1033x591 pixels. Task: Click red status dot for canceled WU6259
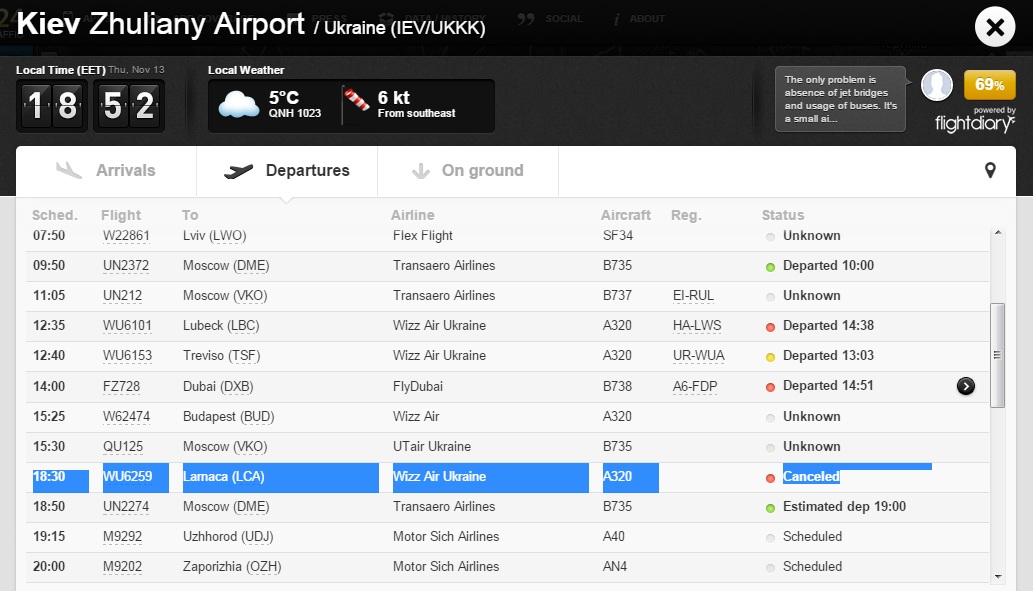tap(770, 478)
